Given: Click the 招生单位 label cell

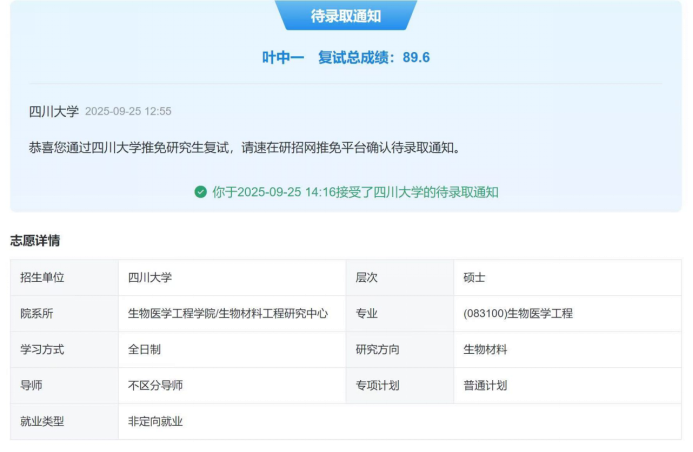Looking at the screenshot, I should (65, 277).
